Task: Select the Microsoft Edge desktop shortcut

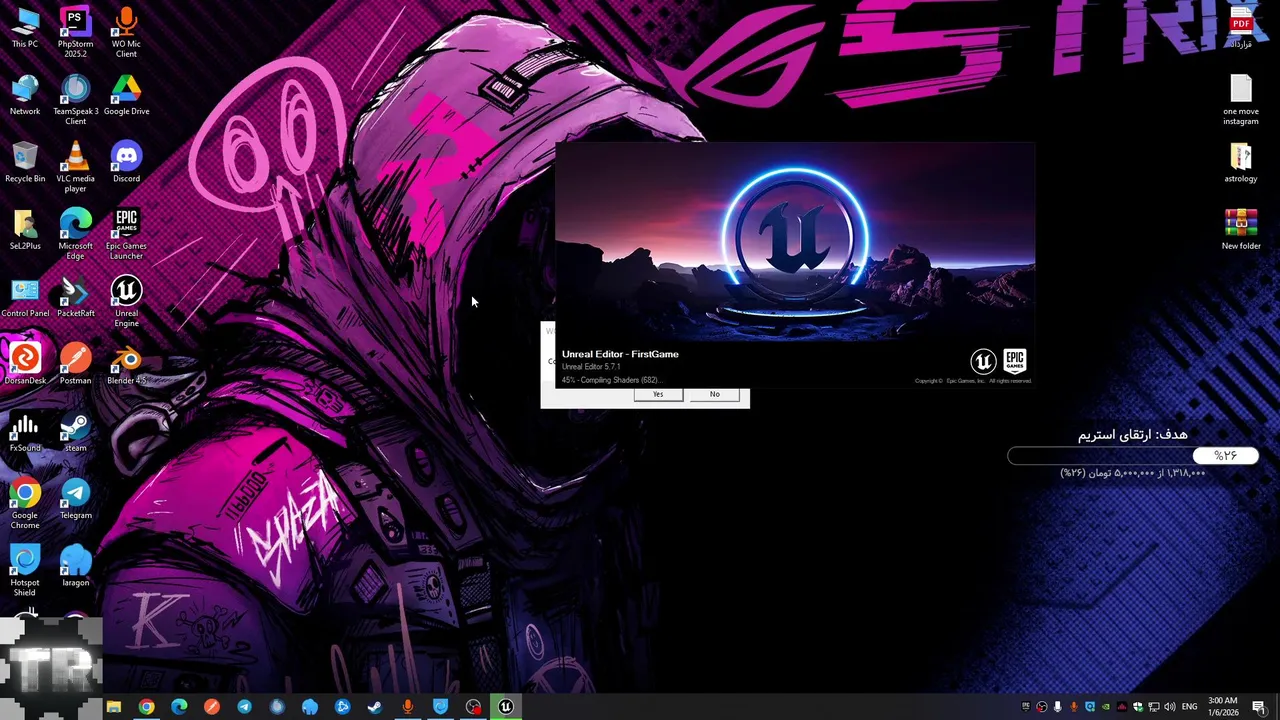Action: pos(75,234)
